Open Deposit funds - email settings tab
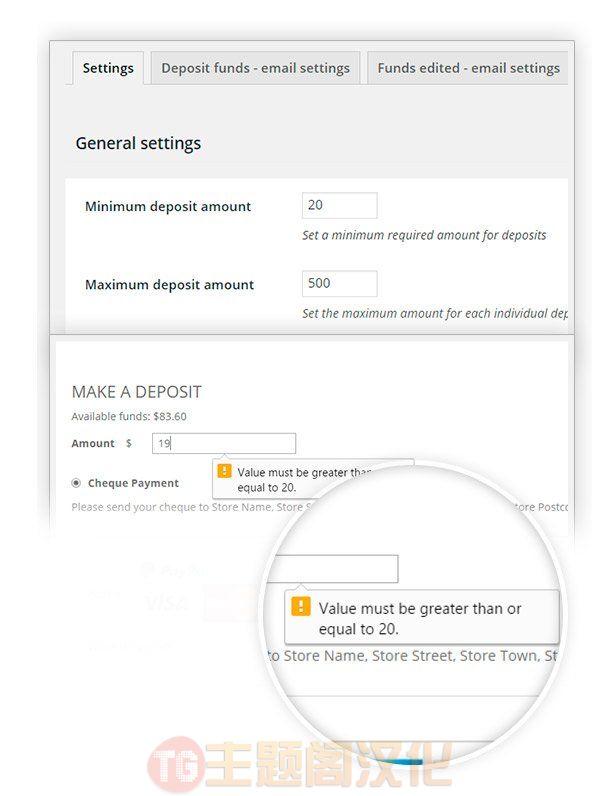The width and height of the screenshot is (600, 796). pos(255,68)
